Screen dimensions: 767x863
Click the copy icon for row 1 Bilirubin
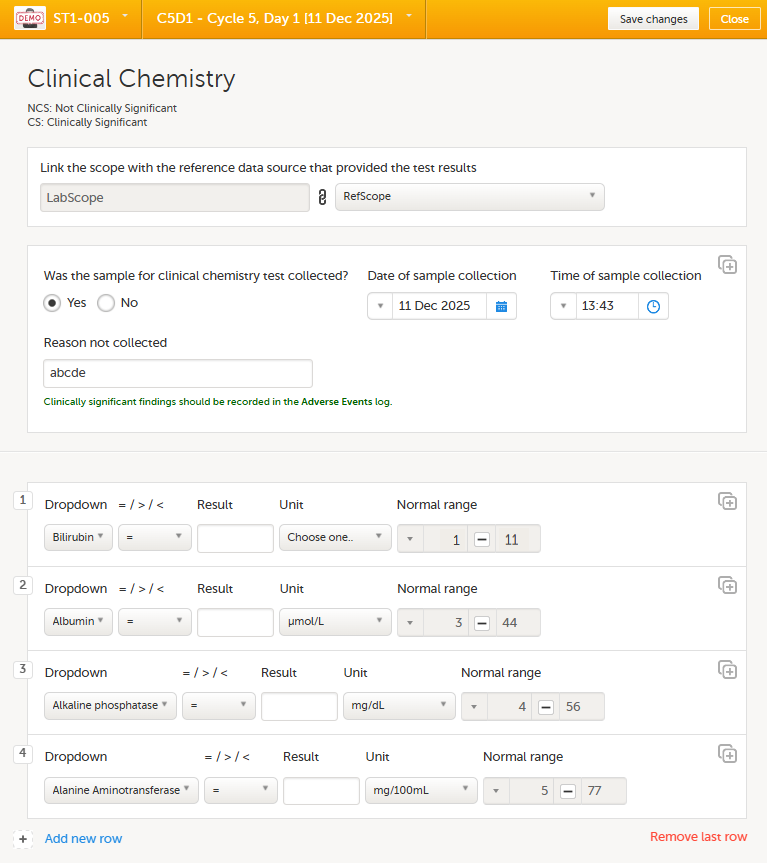(x=727, y=502)
